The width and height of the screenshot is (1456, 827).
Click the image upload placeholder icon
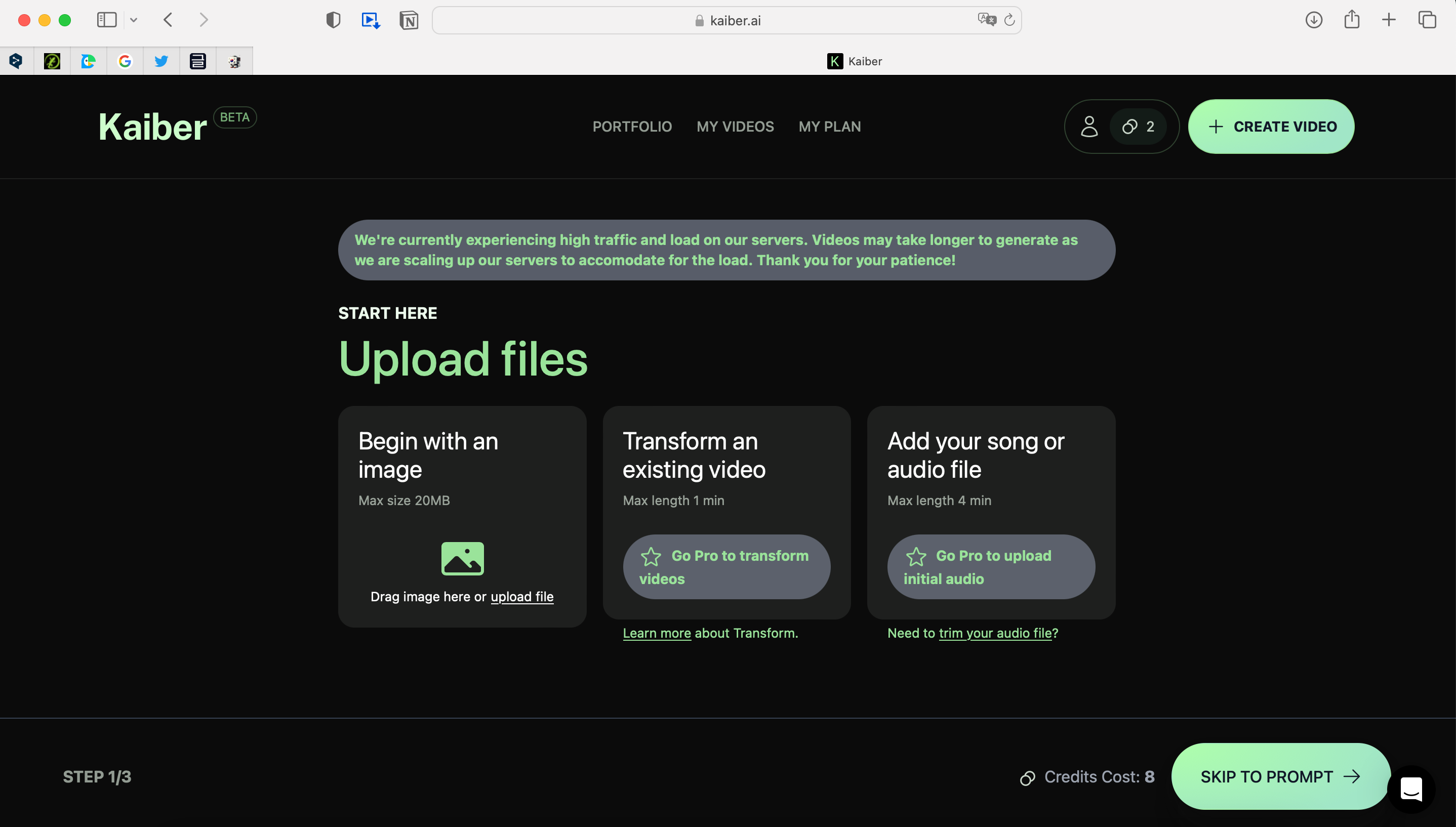coord(462,558)
